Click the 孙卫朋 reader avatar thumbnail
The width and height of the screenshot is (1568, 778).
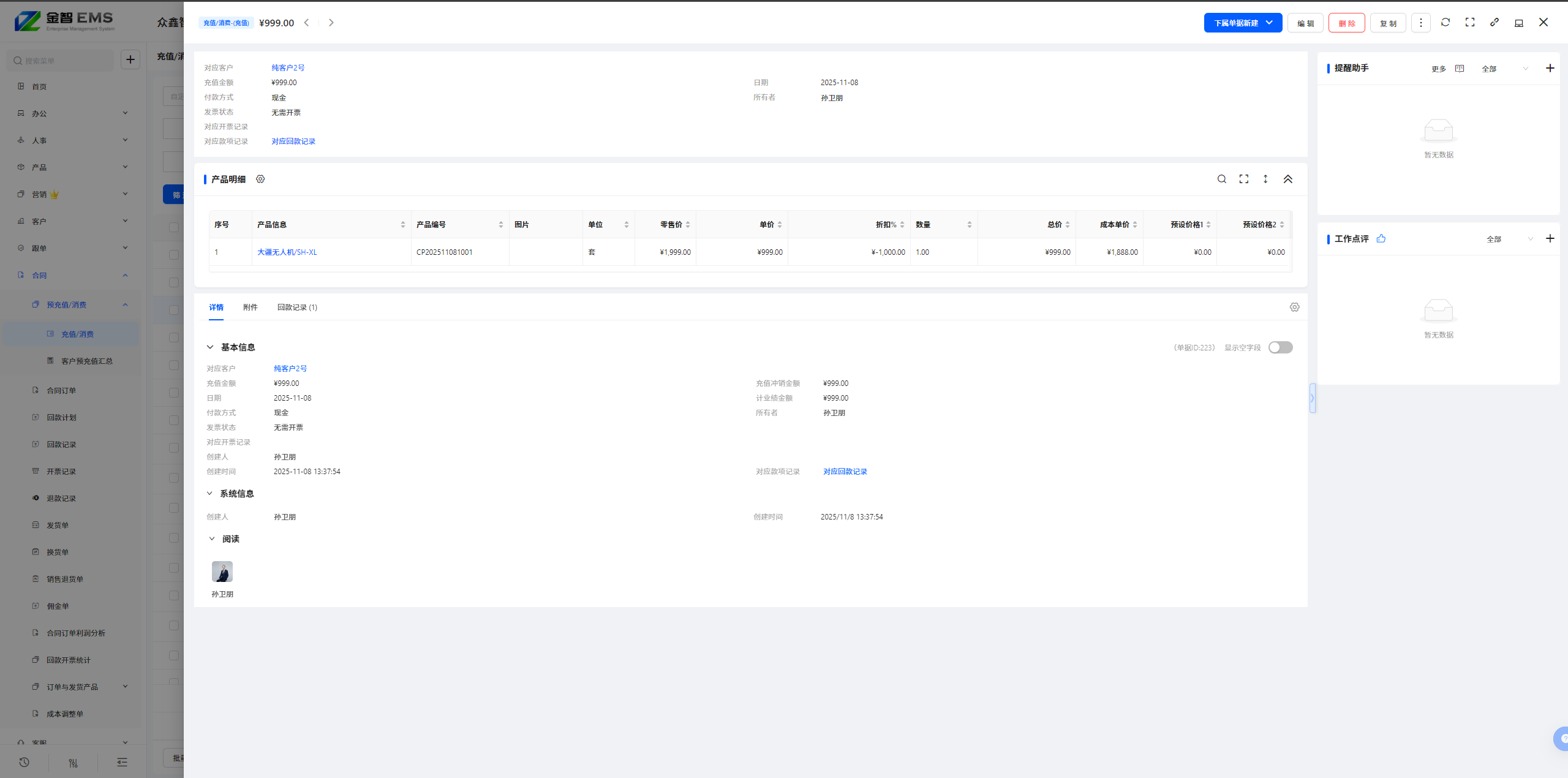pyautogui.click(x=222, y=572)
